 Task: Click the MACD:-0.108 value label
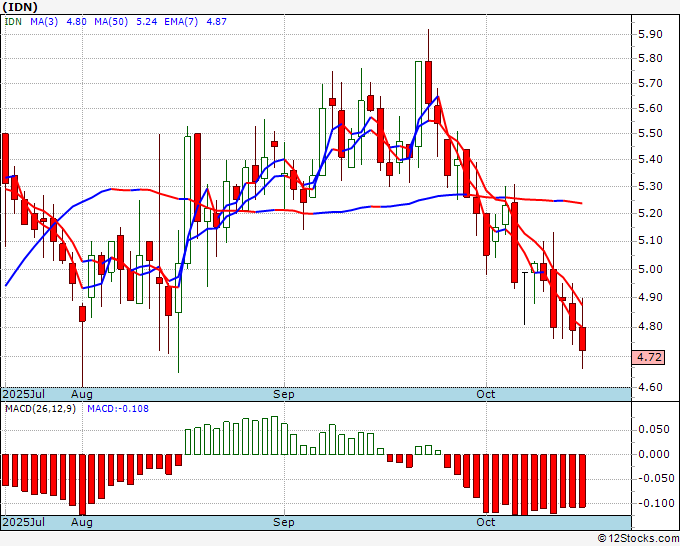(118, 409)
